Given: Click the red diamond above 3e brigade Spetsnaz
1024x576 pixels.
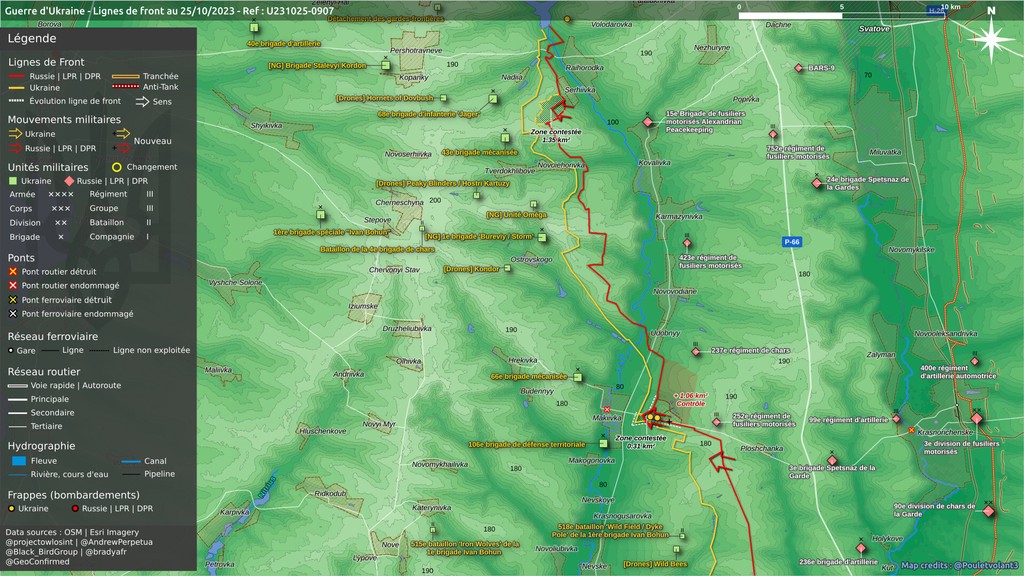Looking at the screenshot, I should click(832, 460).
